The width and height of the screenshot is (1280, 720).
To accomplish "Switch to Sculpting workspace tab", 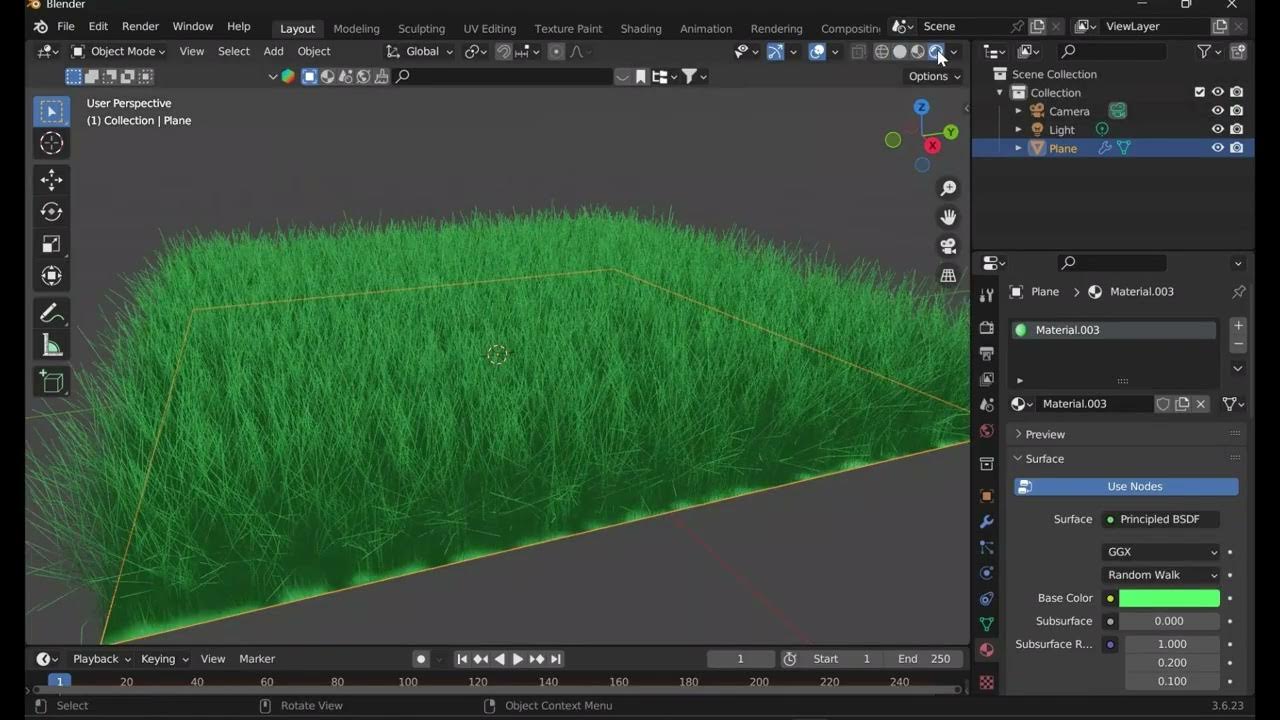I will point(421,28).
